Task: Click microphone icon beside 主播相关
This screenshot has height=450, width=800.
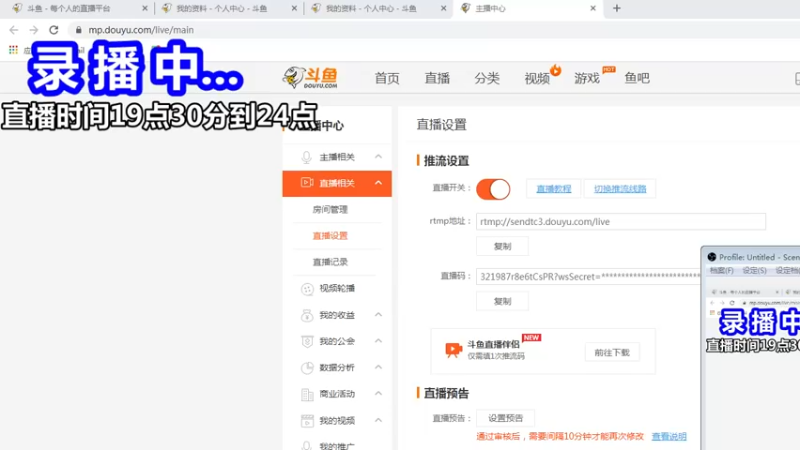Action: coord(306,157)
